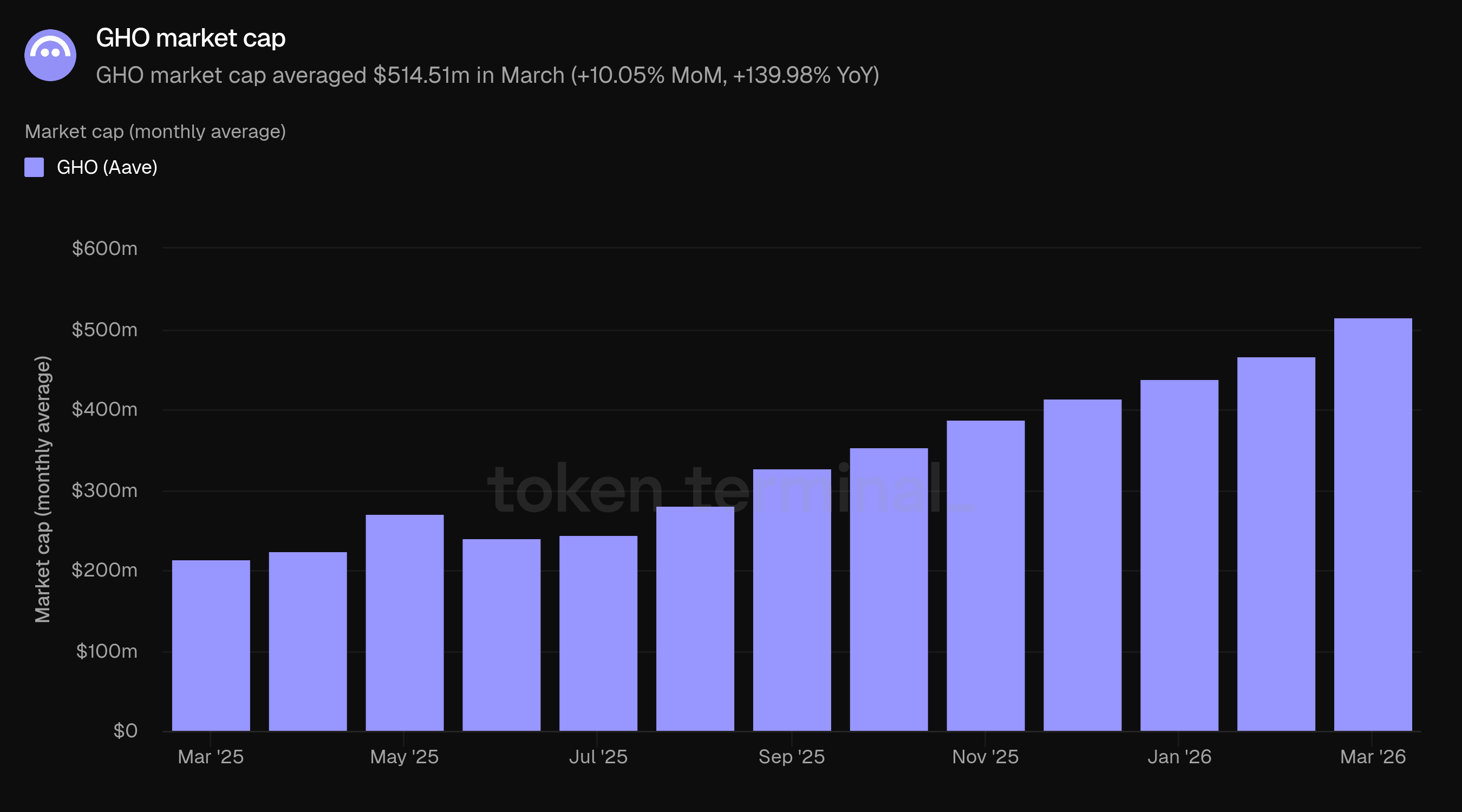Click the GHO ghost logo icon
This screenshot has height=812, width=1462.
50,55
